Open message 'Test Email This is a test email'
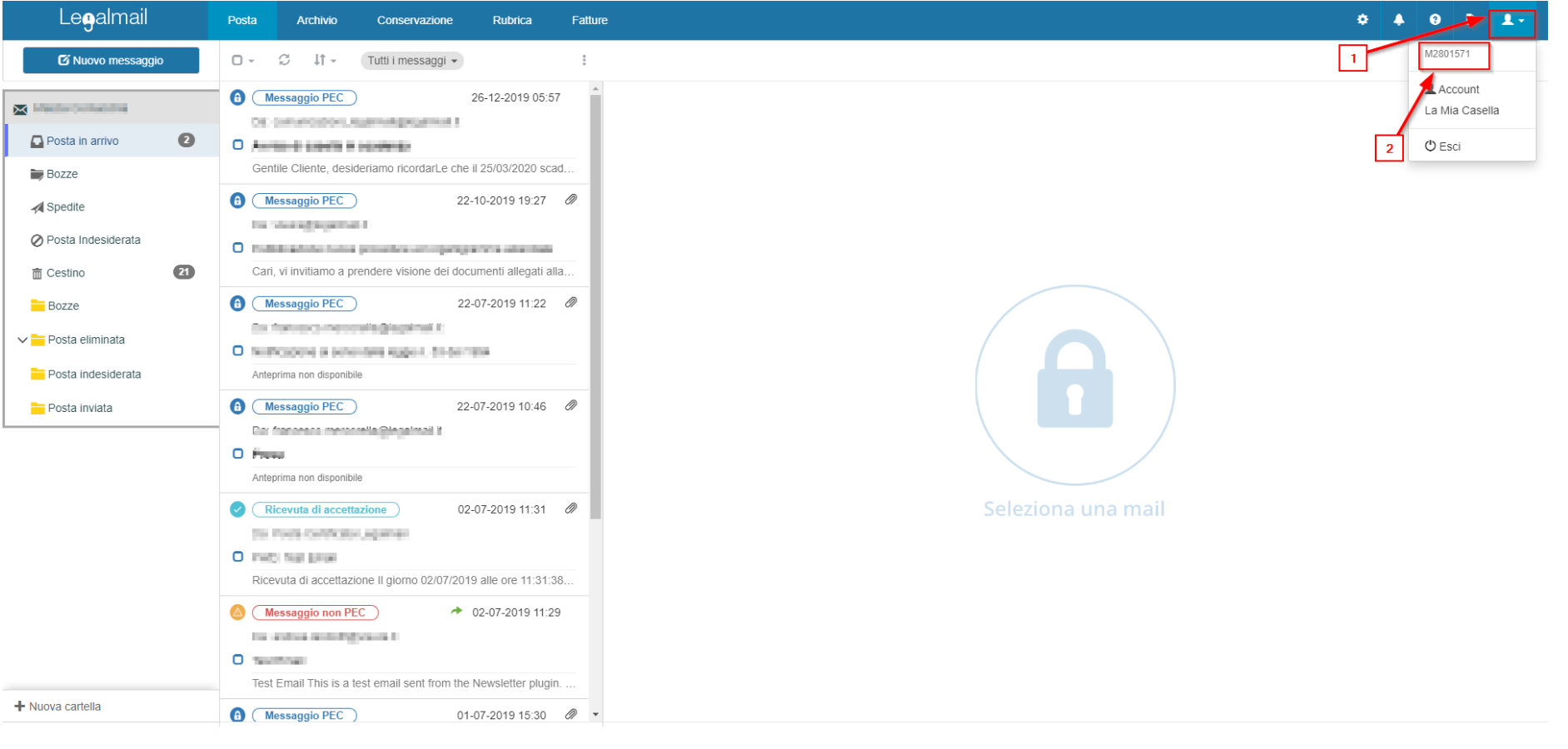The height and width of the screenshot is (749, 1568). (x=413, y=683)
